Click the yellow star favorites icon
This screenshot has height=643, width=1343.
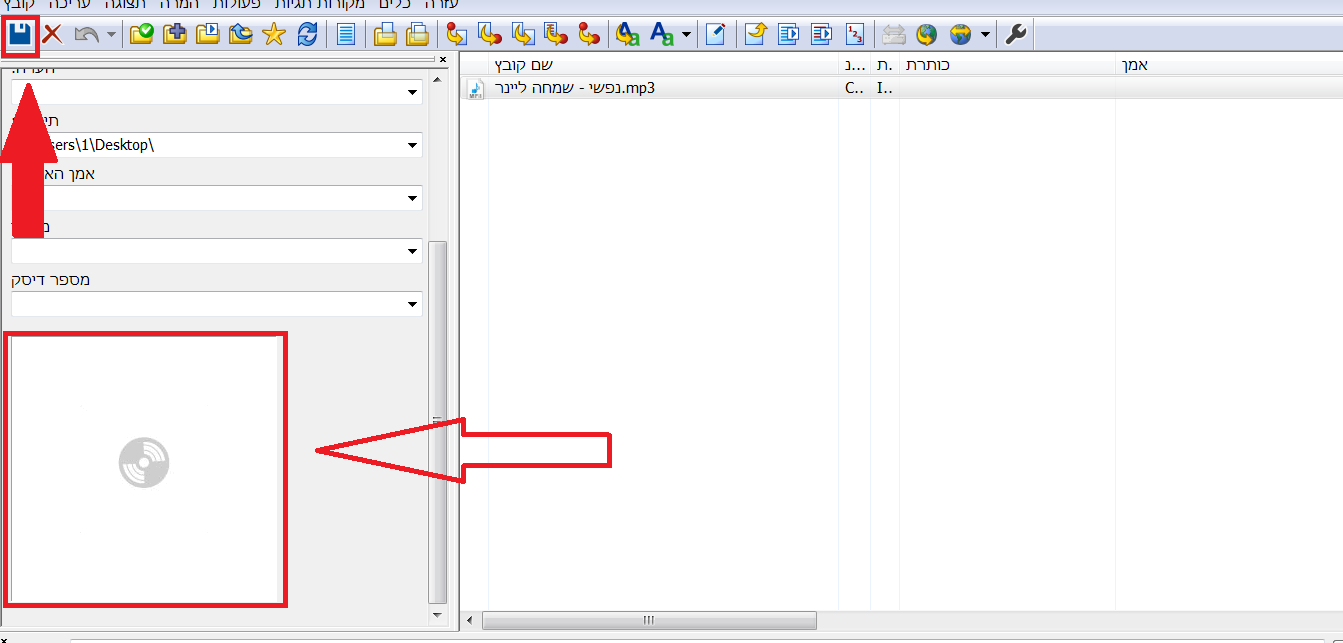273,35
